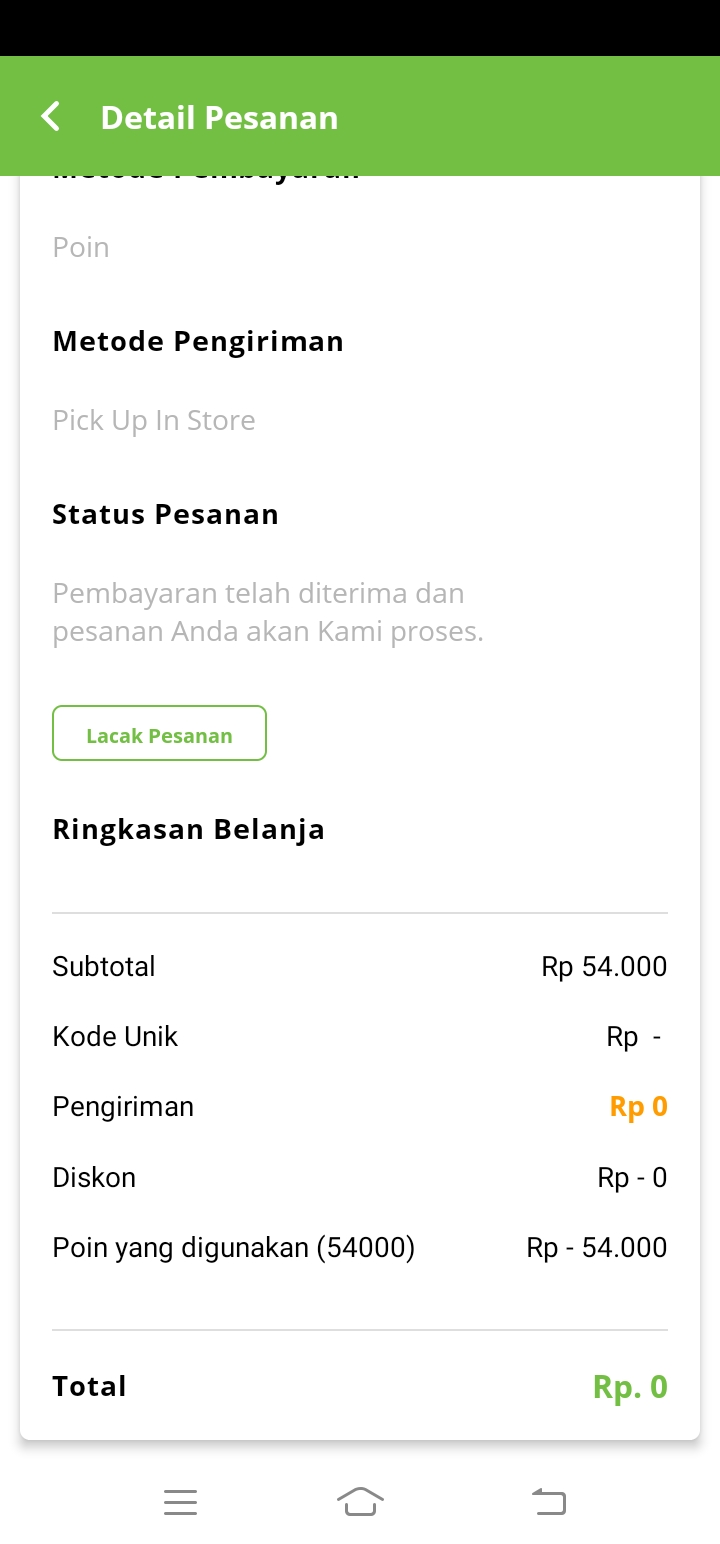Select the Pick Up In Store text
Screen dimensions: 720x1544
coord(154,420)
